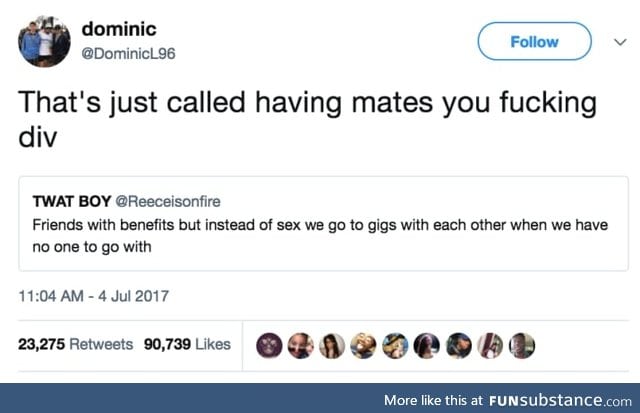Open the dominic display name link
The width and height of the screenshot is (640, 413).
pyautogui.click(x=119, y=29)
